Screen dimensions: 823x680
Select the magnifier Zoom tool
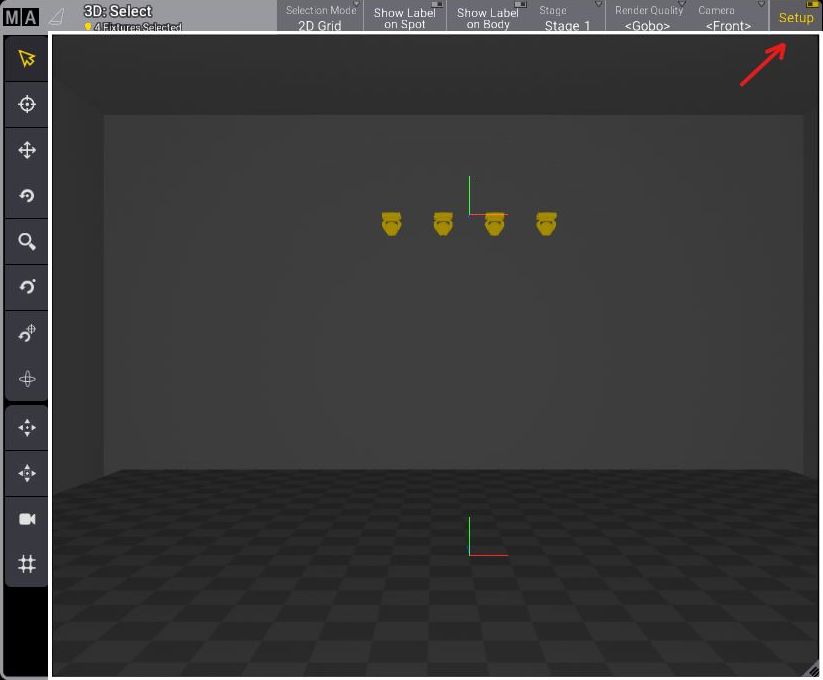click(27, 242)
